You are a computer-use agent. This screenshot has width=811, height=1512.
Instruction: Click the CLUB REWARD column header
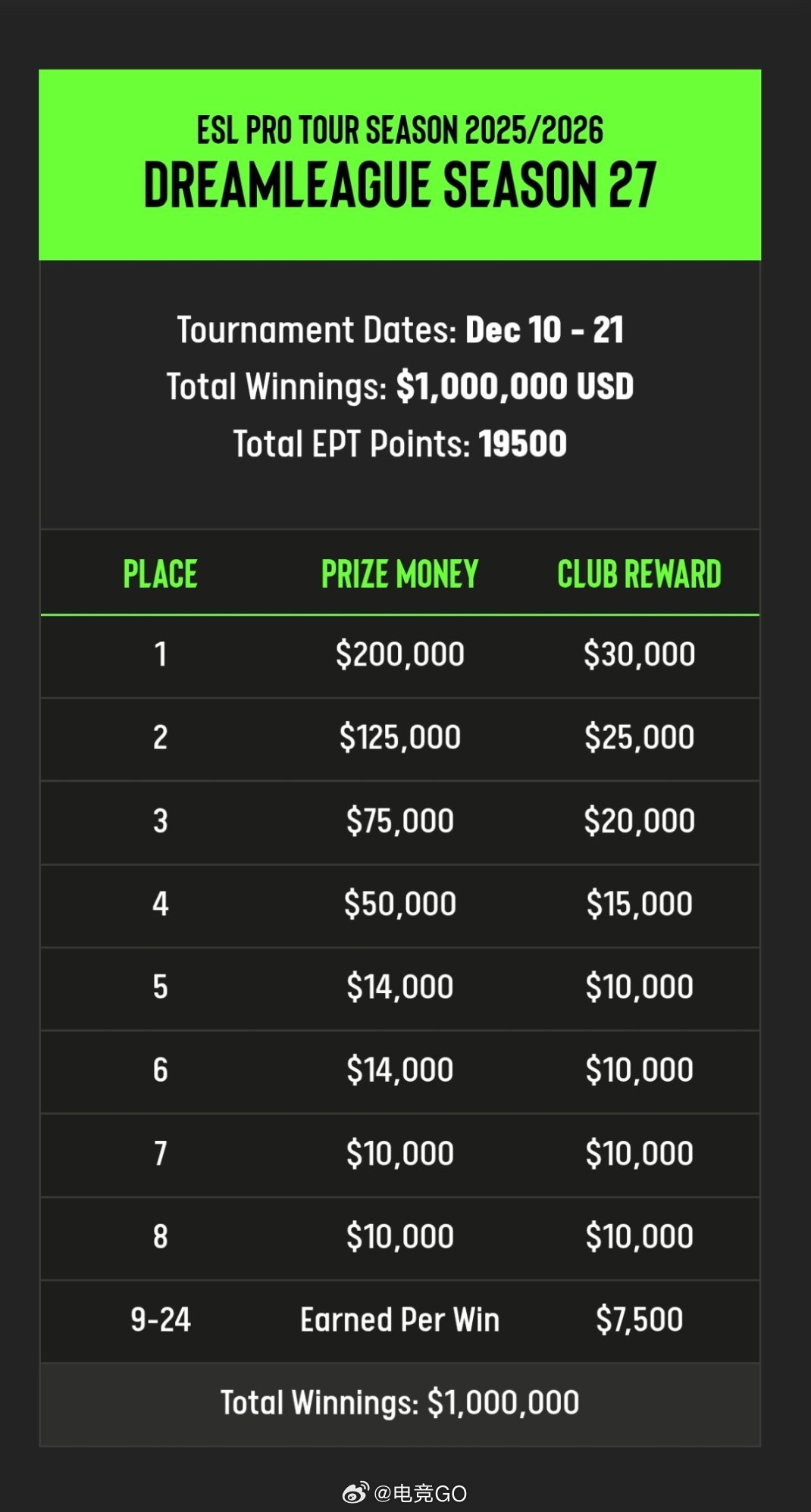[x=639, y=574]
